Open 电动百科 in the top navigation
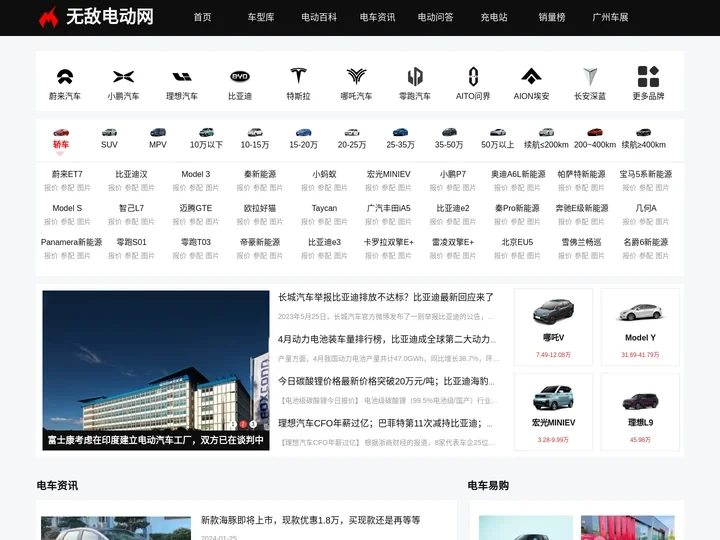The image size is (720, 540). 319,17
